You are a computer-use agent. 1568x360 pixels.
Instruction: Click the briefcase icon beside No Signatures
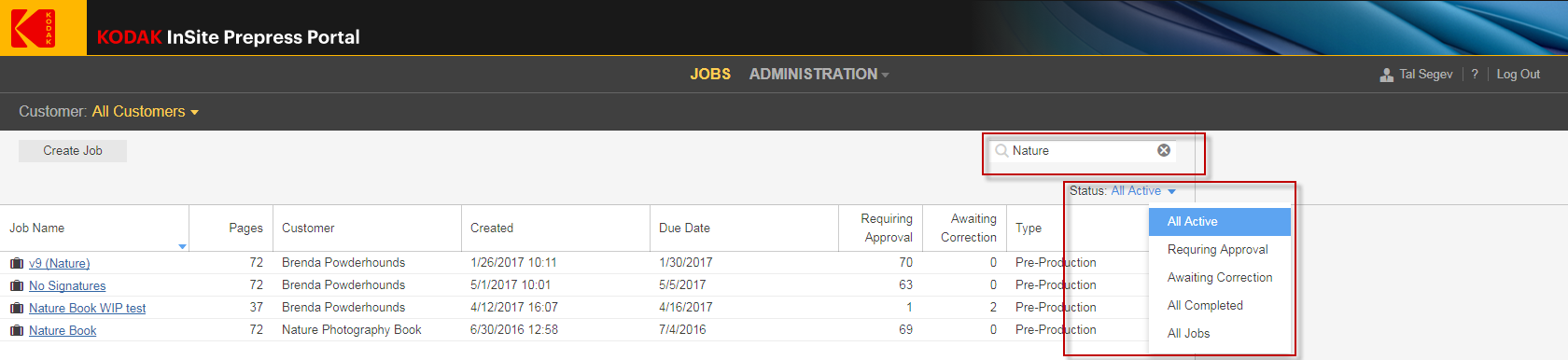click(x=17, y=285)
